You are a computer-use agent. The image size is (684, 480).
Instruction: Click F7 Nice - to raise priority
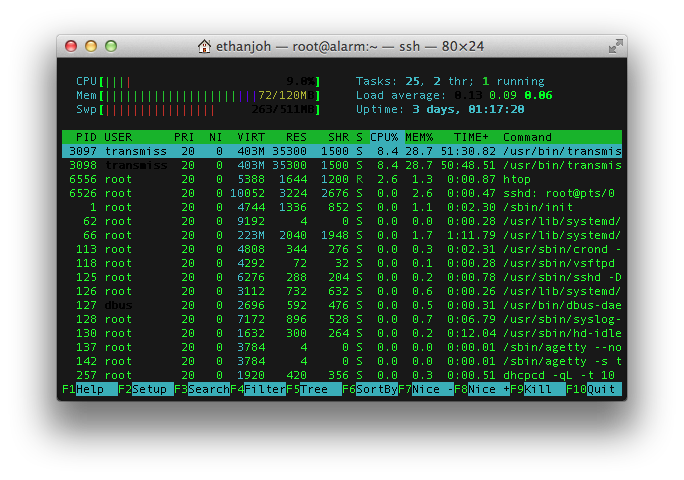426,389
